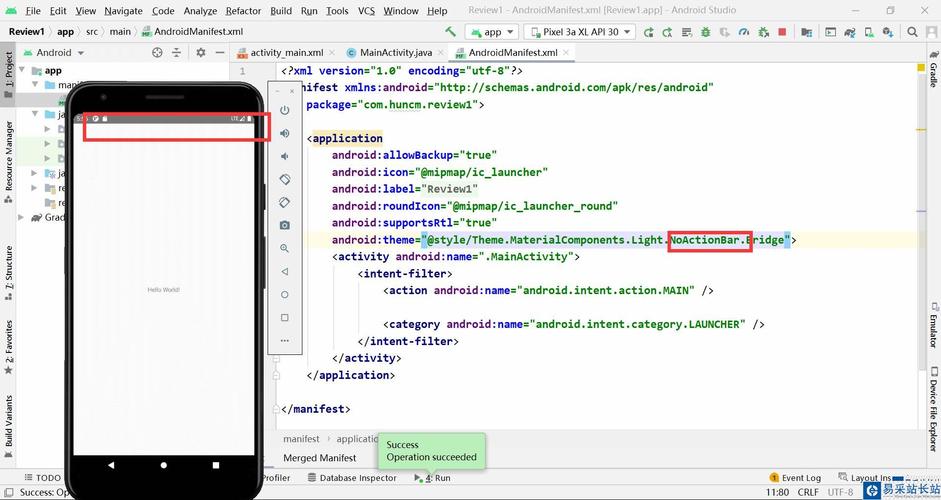Open the app run configuration dropdown
Image resolution: width=941 pixels, height=500 pixels.
click(x=492, y=32)
